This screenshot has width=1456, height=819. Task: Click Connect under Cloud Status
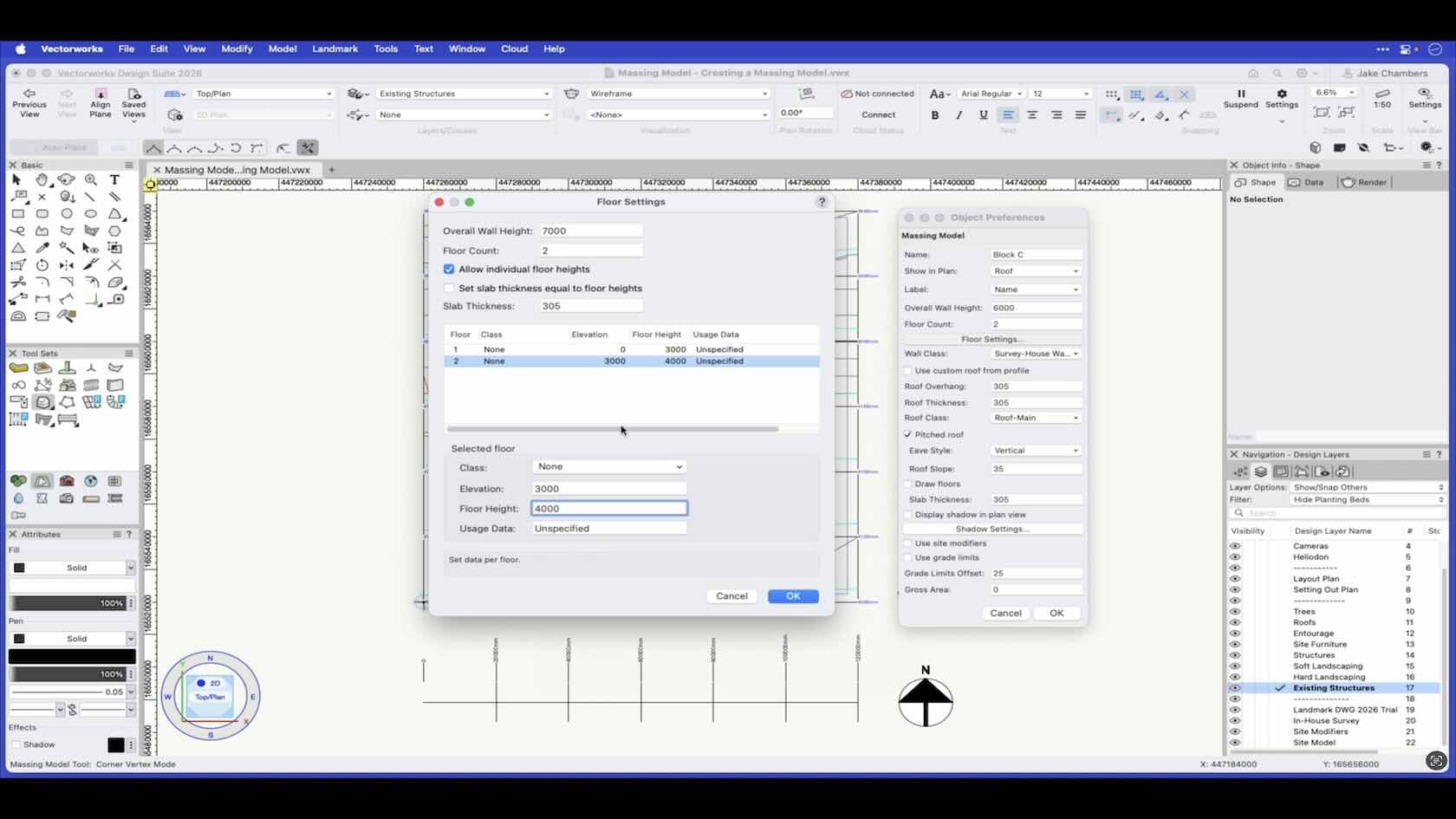[x=878, y=115]
